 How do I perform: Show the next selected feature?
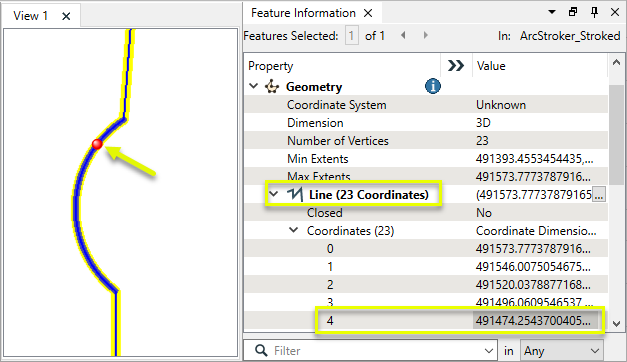(425, 35)
